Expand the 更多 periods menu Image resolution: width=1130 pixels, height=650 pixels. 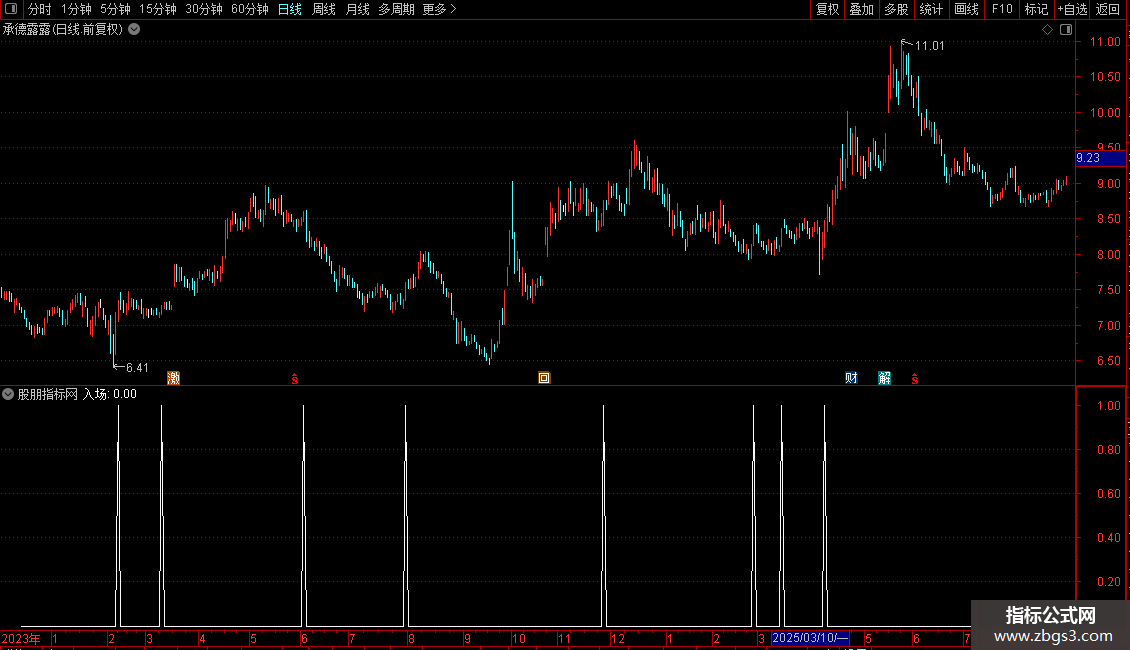tap(440, 9)
